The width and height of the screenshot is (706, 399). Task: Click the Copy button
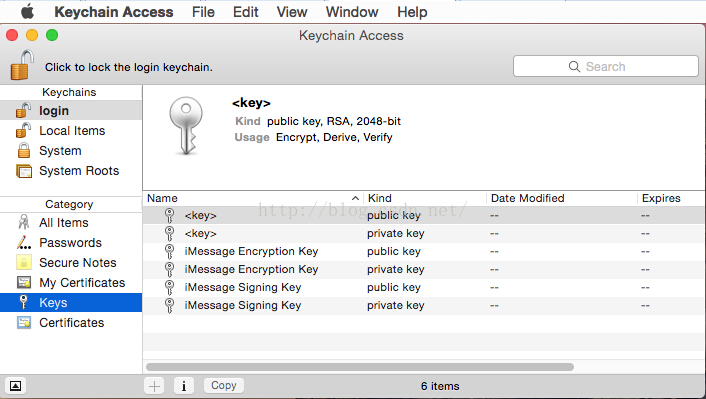(x=224, y=385)
